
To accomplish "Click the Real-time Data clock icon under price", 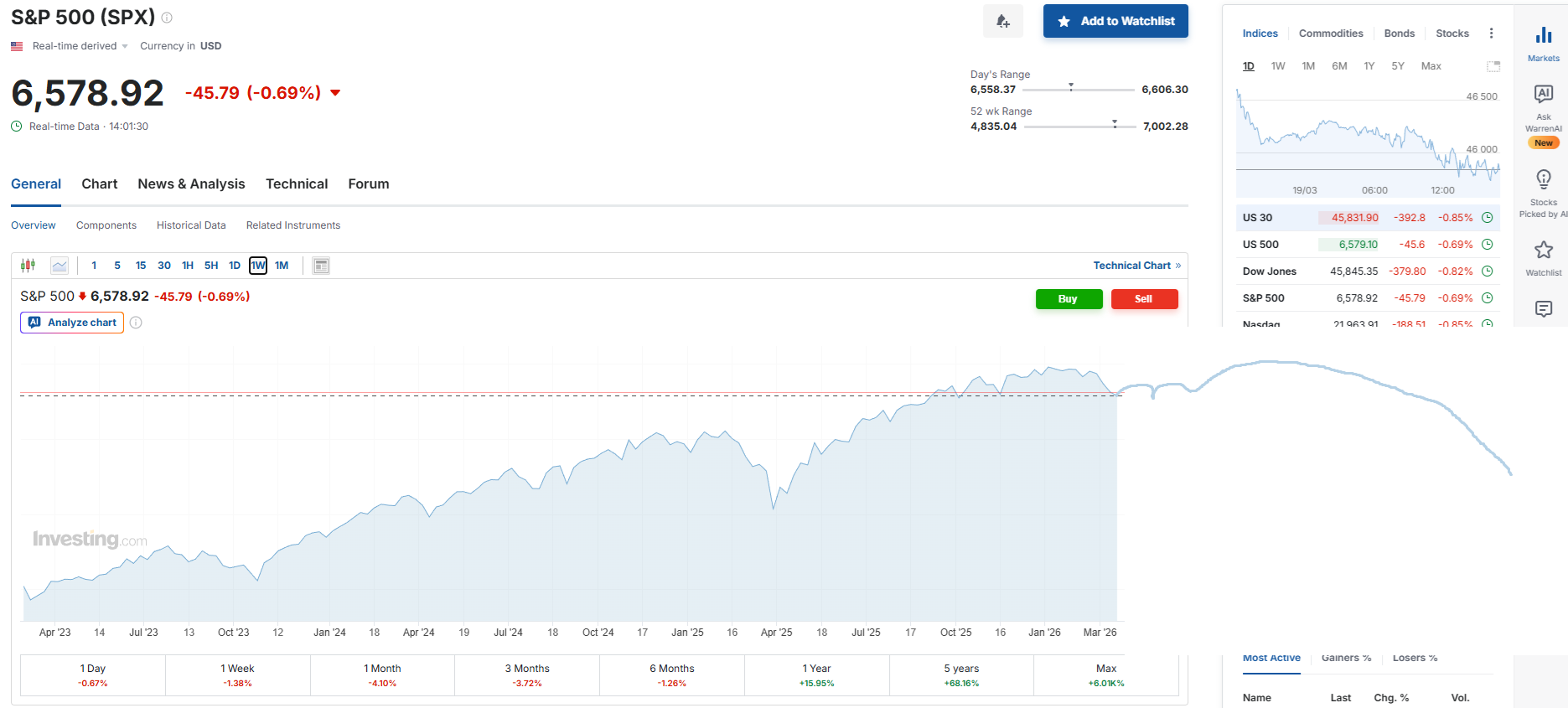I will tap(17, 127).
